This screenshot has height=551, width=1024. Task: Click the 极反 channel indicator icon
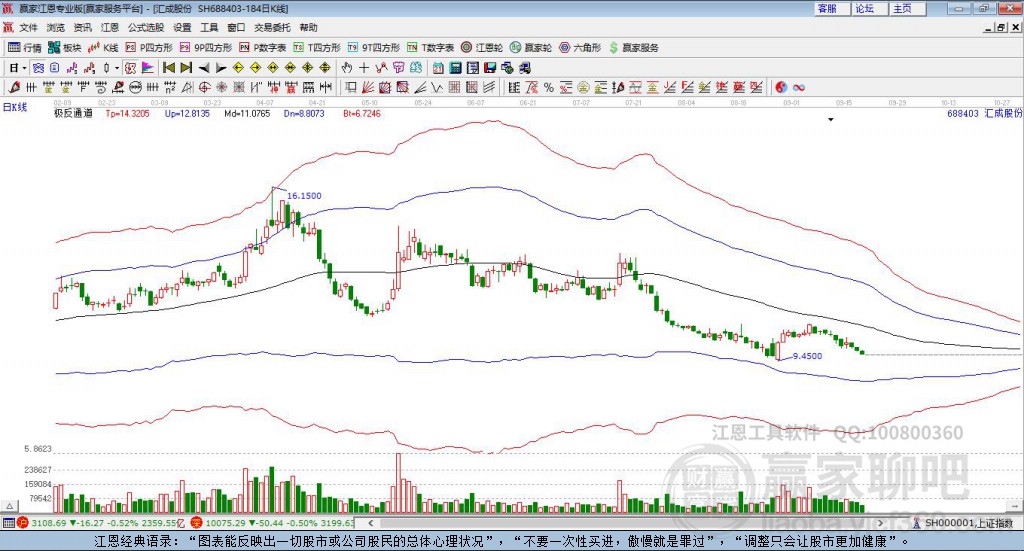tap(130, 68)
